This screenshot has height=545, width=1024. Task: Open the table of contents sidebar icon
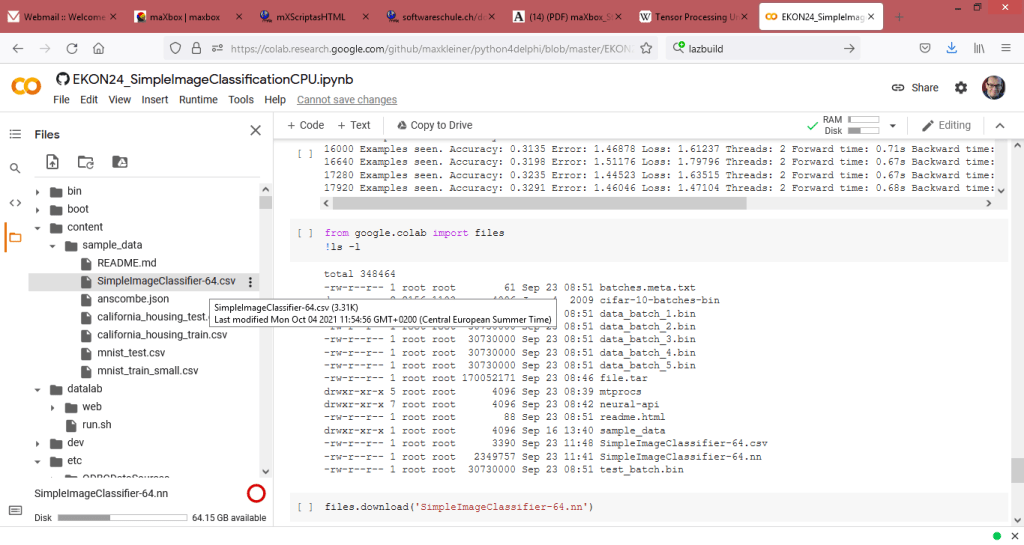pyautogui.click(x=15, y=134)
